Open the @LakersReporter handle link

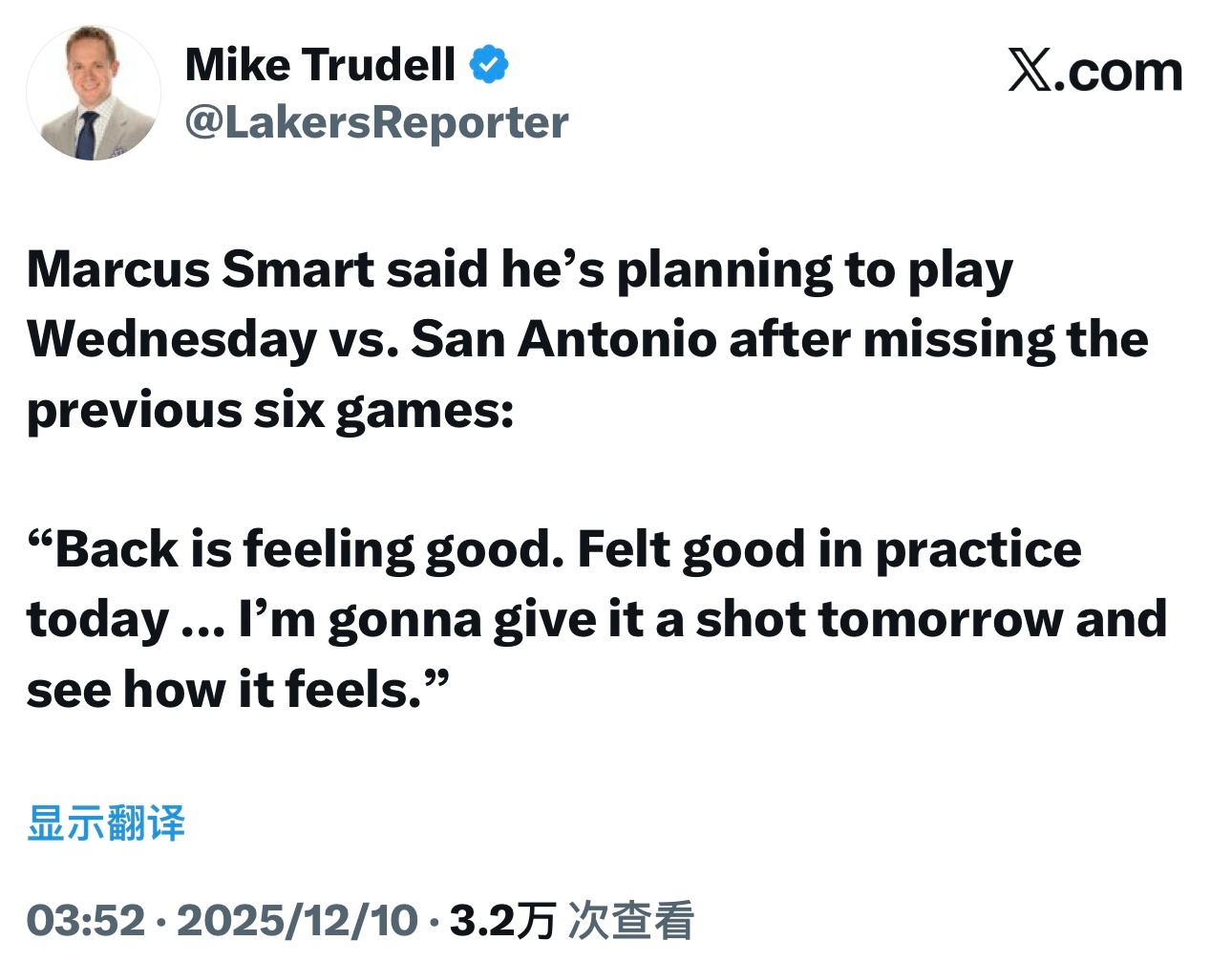[x=376, y=122]
